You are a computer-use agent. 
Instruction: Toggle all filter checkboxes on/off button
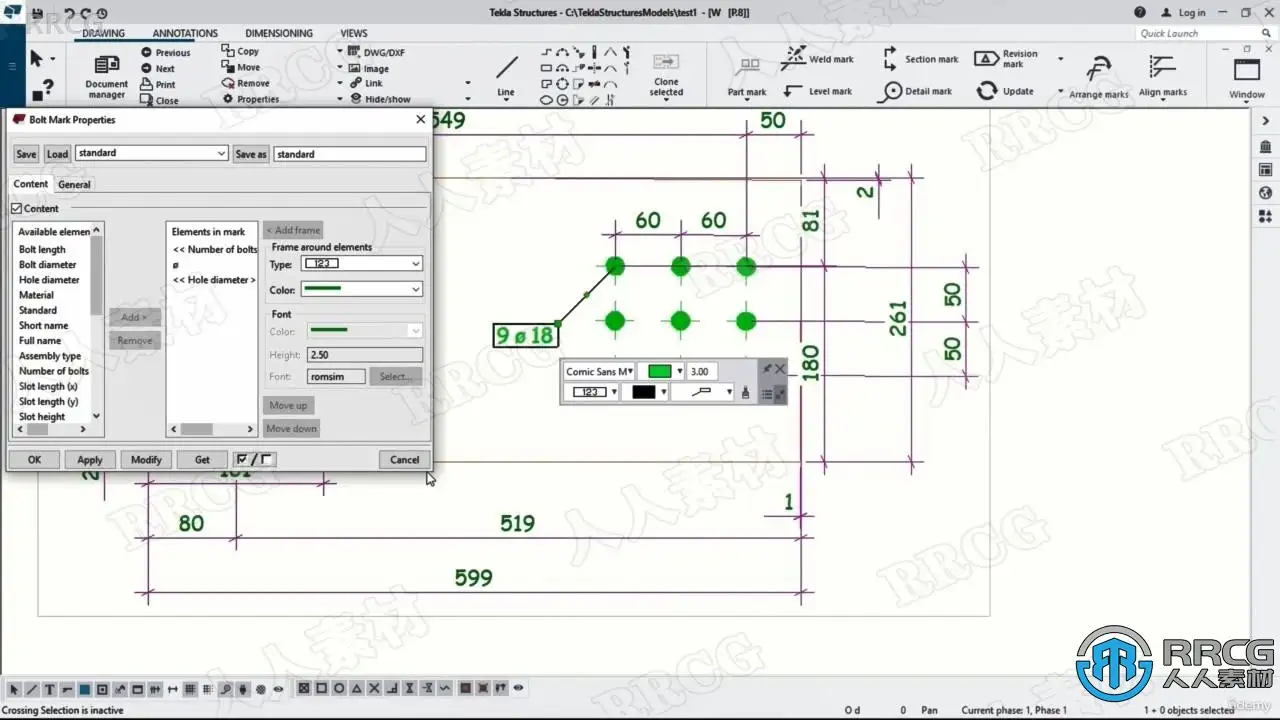(255, 460)
